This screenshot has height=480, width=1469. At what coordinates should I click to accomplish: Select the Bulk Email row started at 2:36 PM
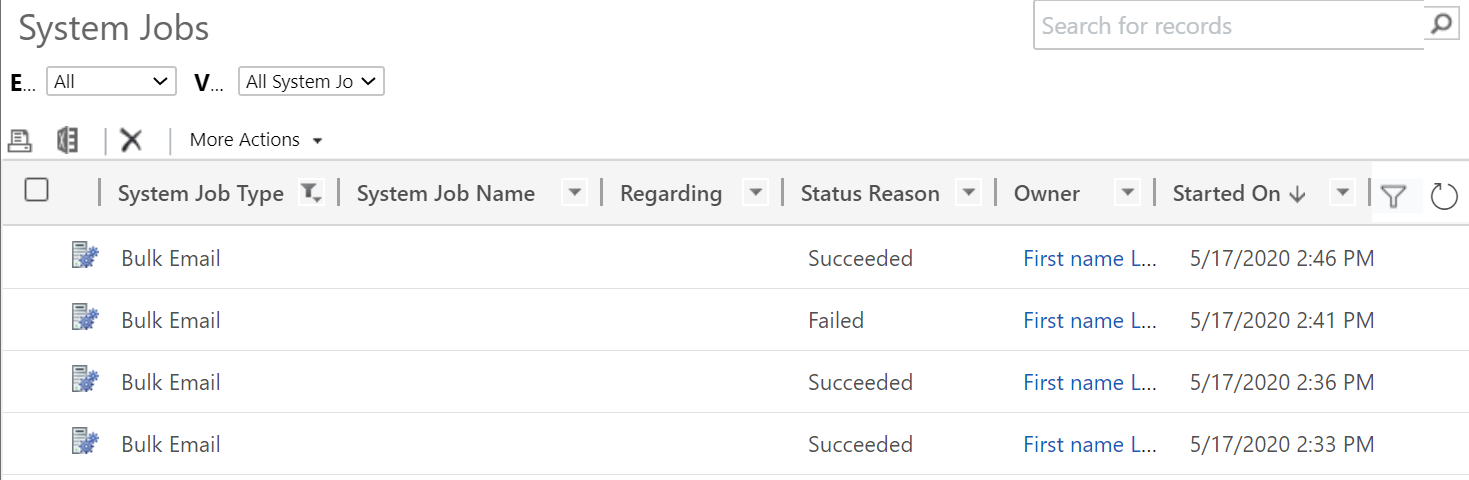point(735,382)
